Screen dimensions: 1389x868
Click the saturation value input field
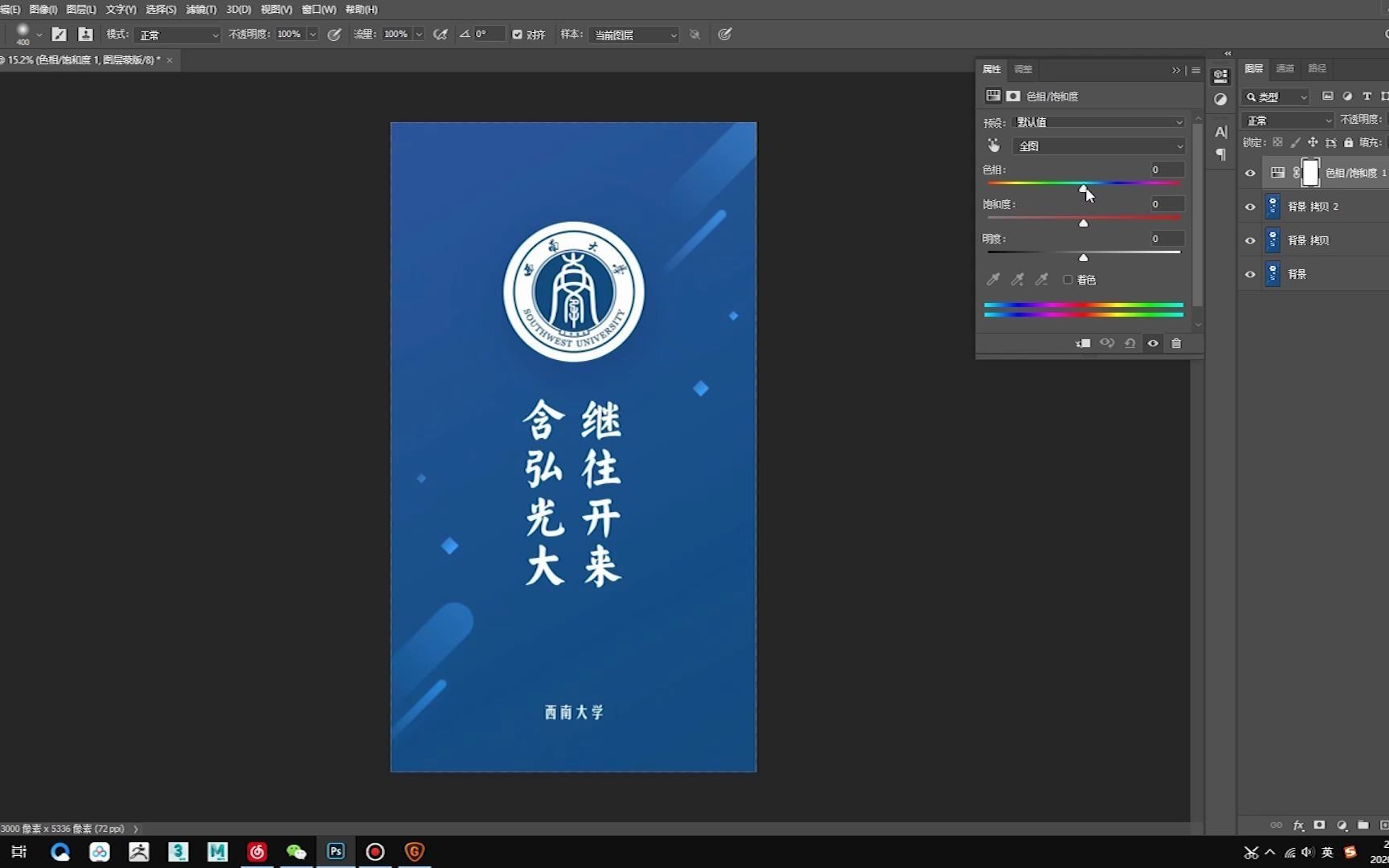(1166, 204)
